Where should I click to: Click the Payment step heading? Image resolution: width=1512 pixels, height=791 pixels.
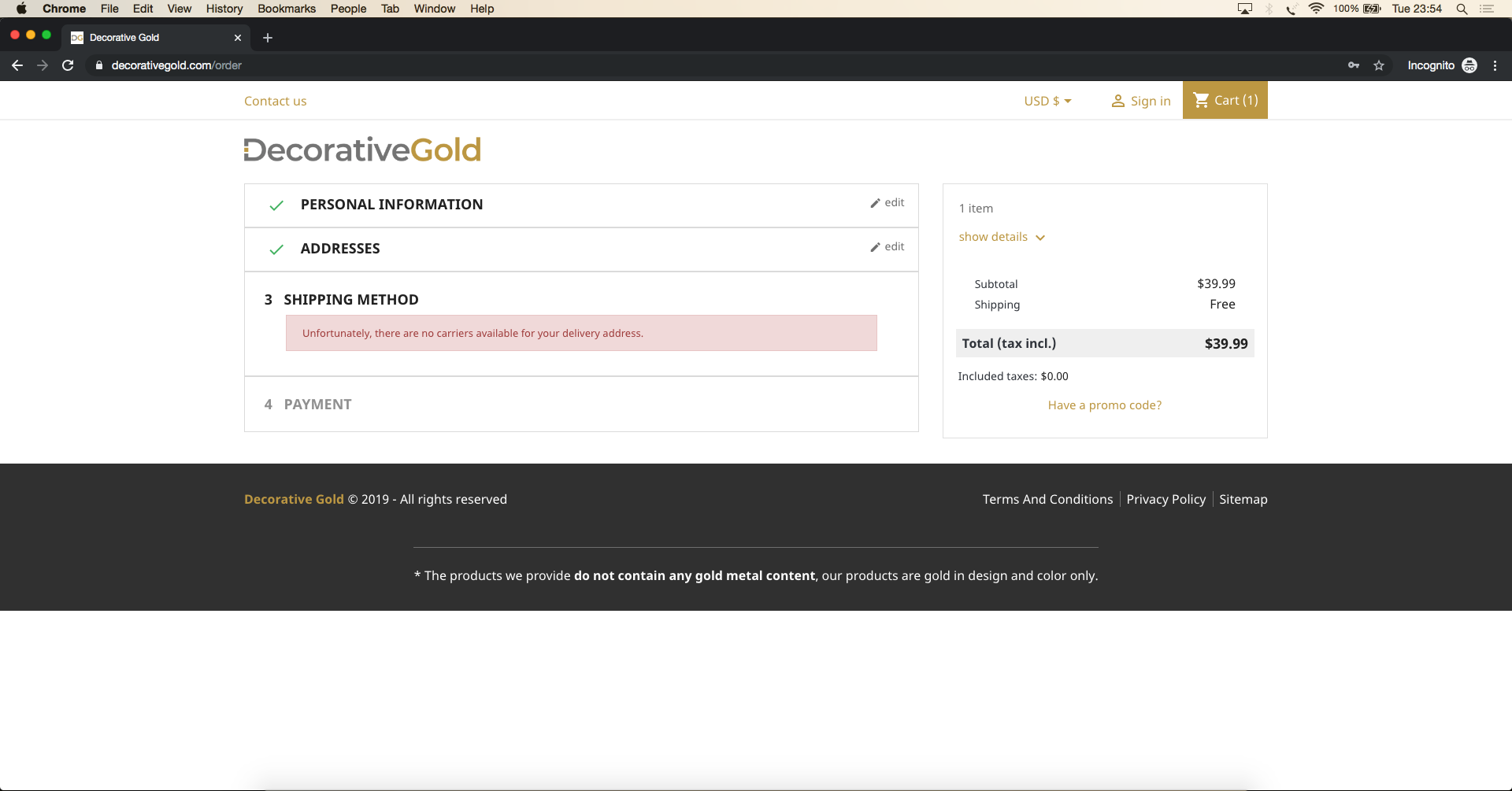[x=317, y=405]
